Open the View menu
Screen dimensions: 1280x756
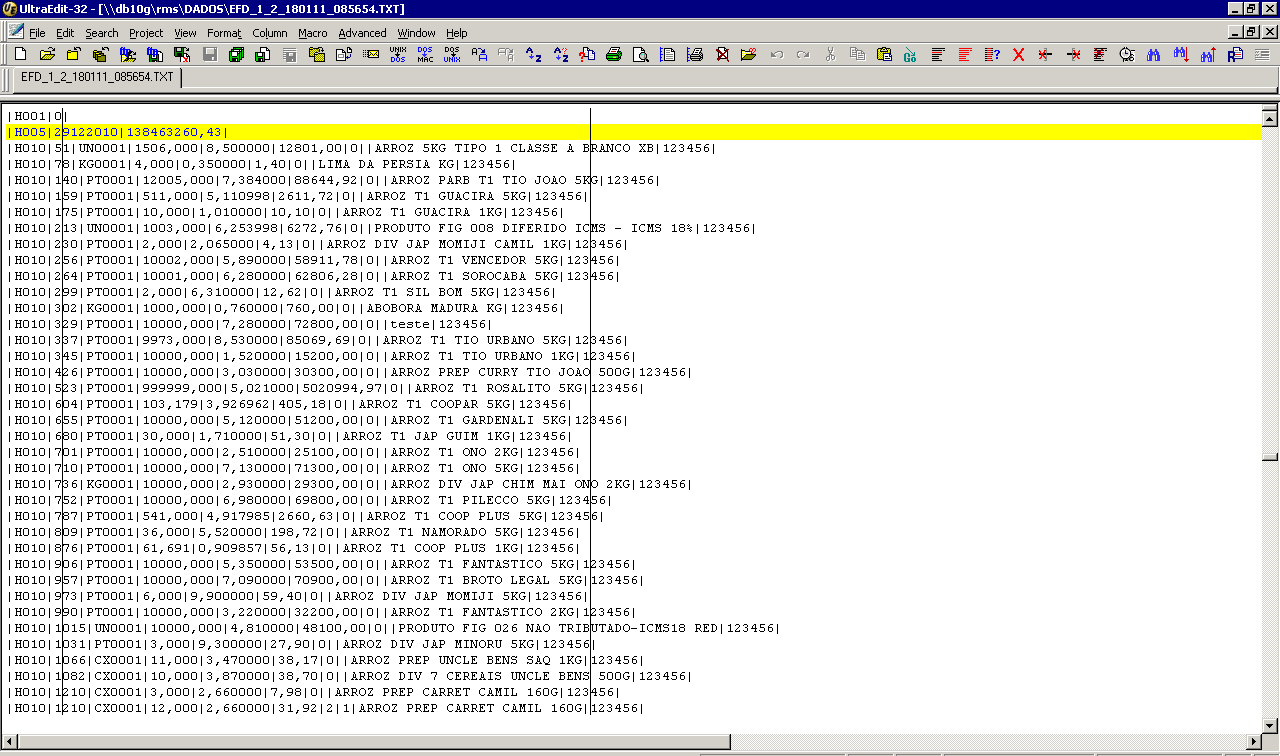pyautogui.click(x=185, y=33)
